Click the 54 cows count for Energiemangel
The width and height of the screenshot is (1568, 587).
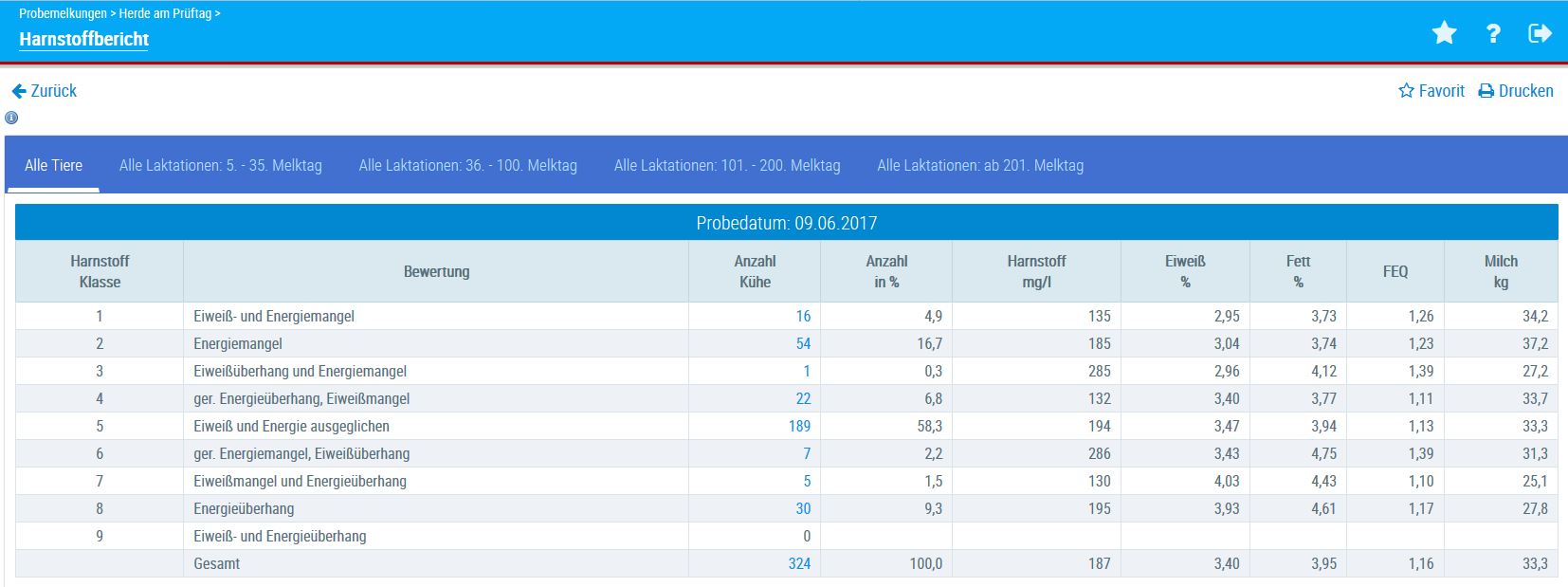pyautogui.click(x=802, y=343)
